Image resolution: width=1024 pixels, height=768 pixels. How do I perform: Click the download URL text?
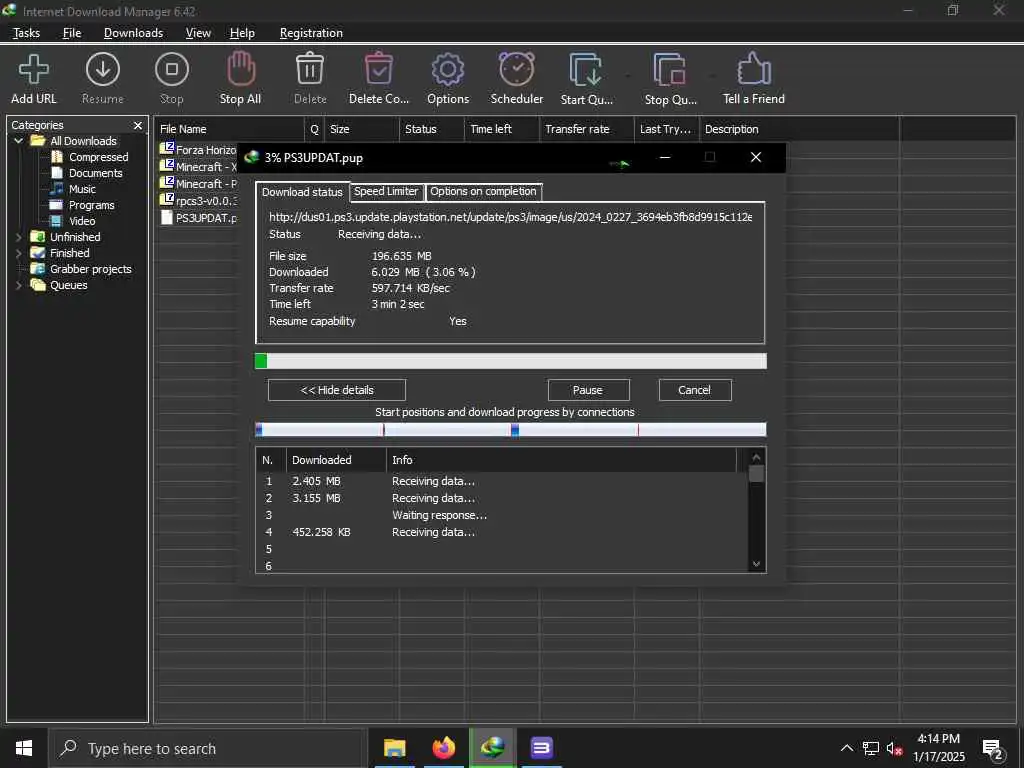[x=511, y=217]
